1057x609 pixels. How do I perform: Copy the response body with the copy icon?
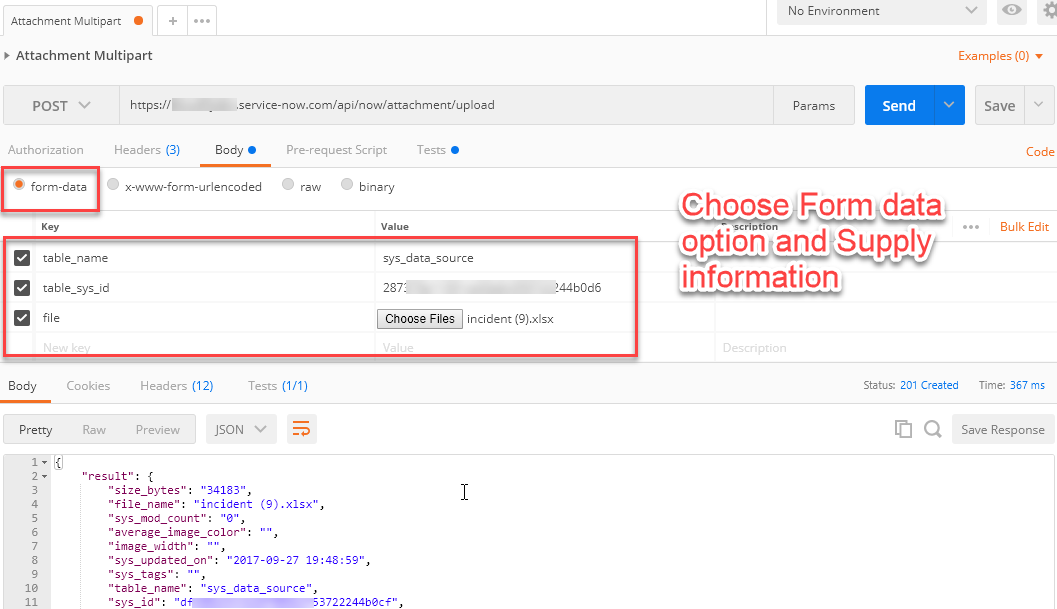[x=903, y=428]
